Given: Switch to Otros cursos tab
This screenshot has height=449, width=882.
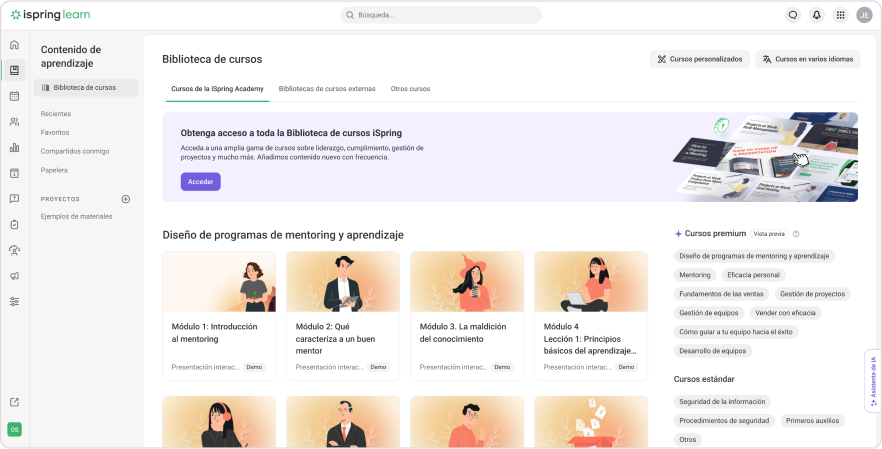Looking at the screenshot, I should (410, 89).
